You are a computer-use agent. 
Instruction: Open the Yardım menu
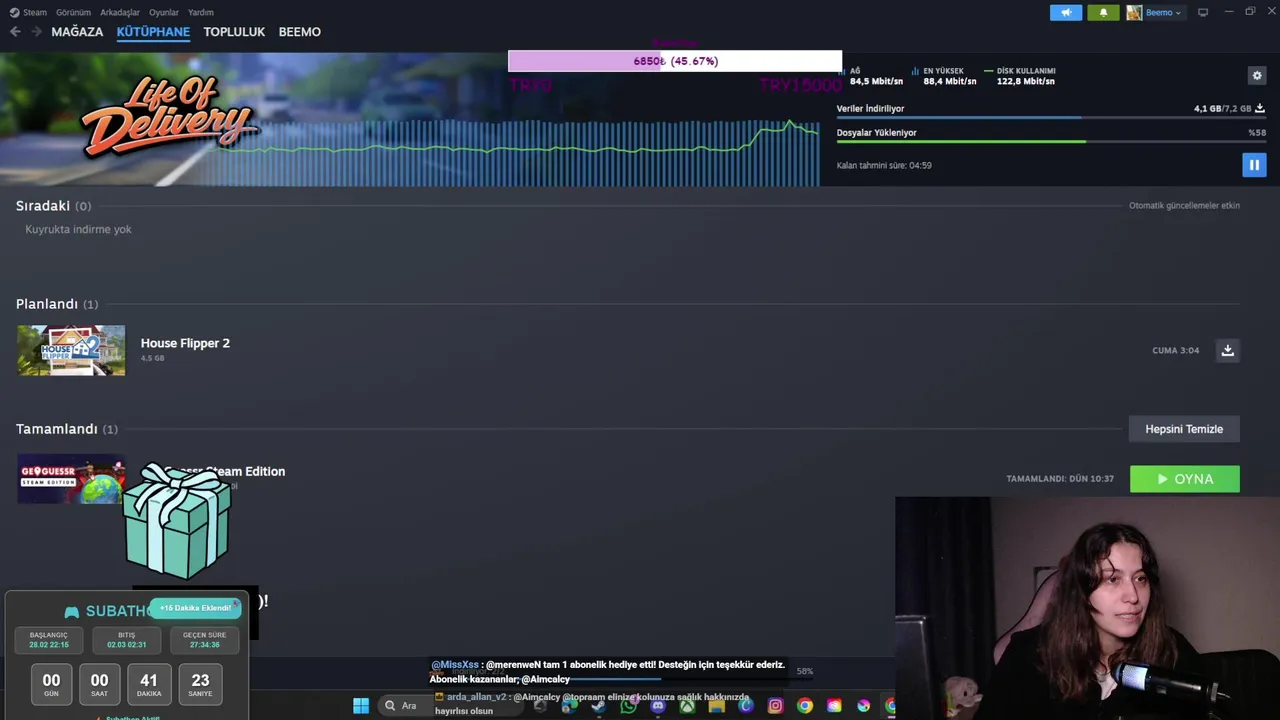tap(201, 12)
